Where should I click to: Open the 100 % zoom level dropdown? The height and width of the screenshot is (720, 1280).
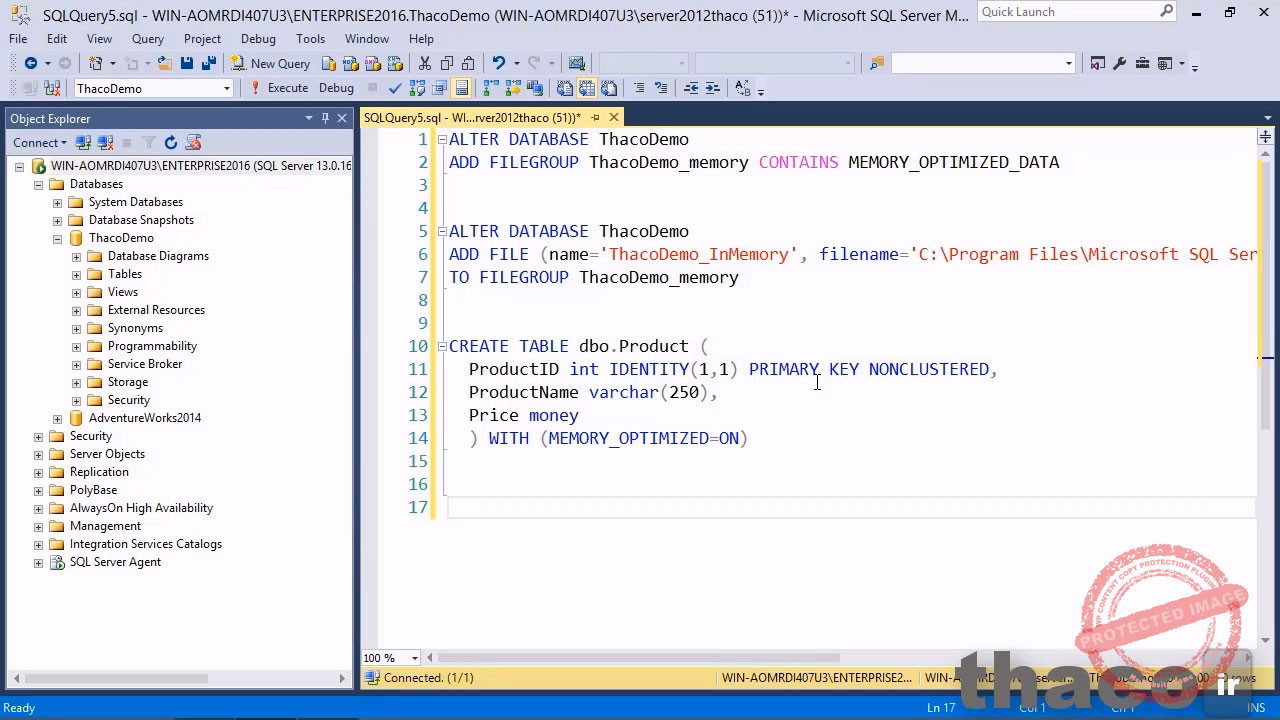[414, 658]
